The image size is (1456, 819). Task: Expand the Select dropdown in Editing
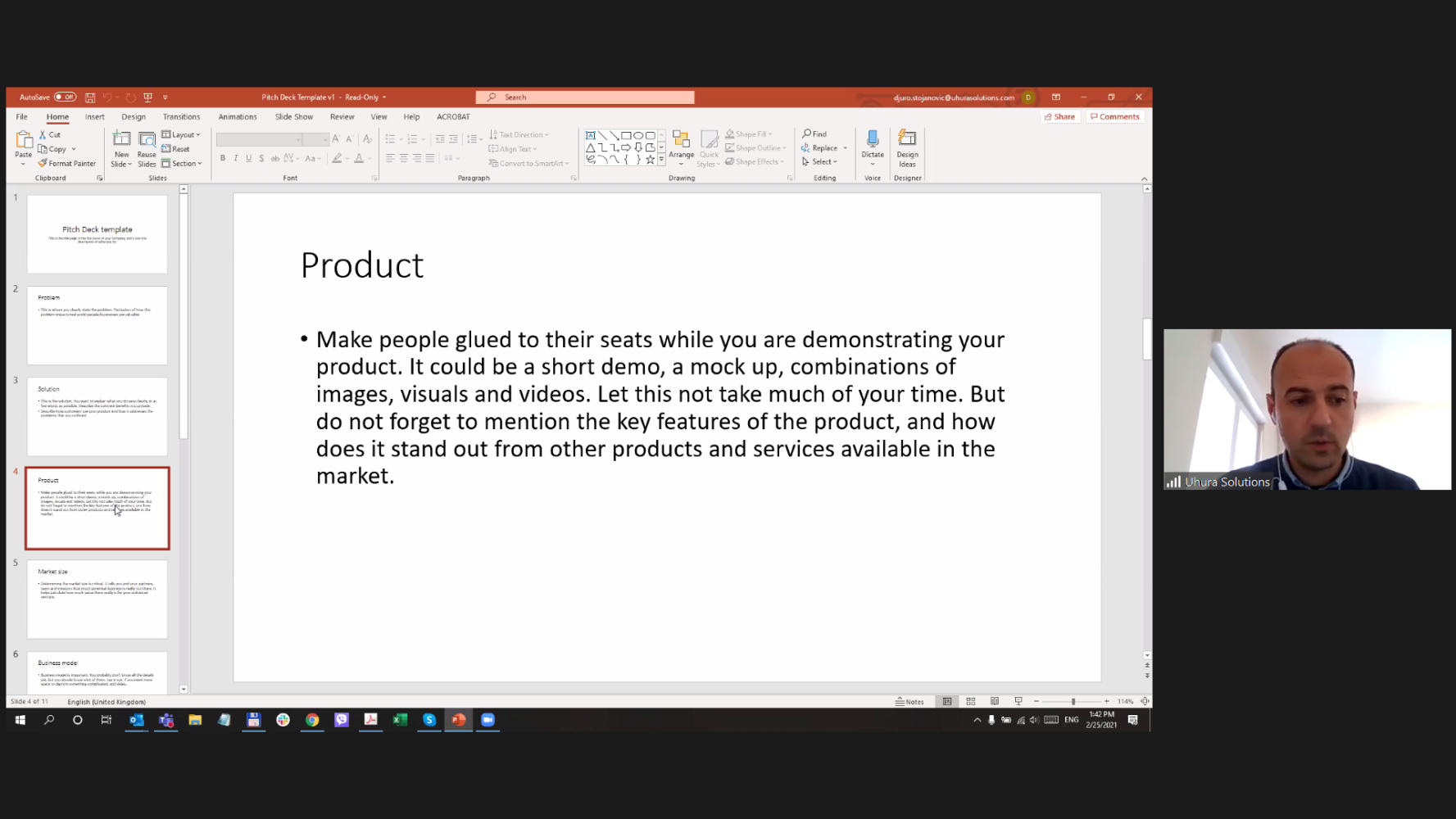coord(820,162)
